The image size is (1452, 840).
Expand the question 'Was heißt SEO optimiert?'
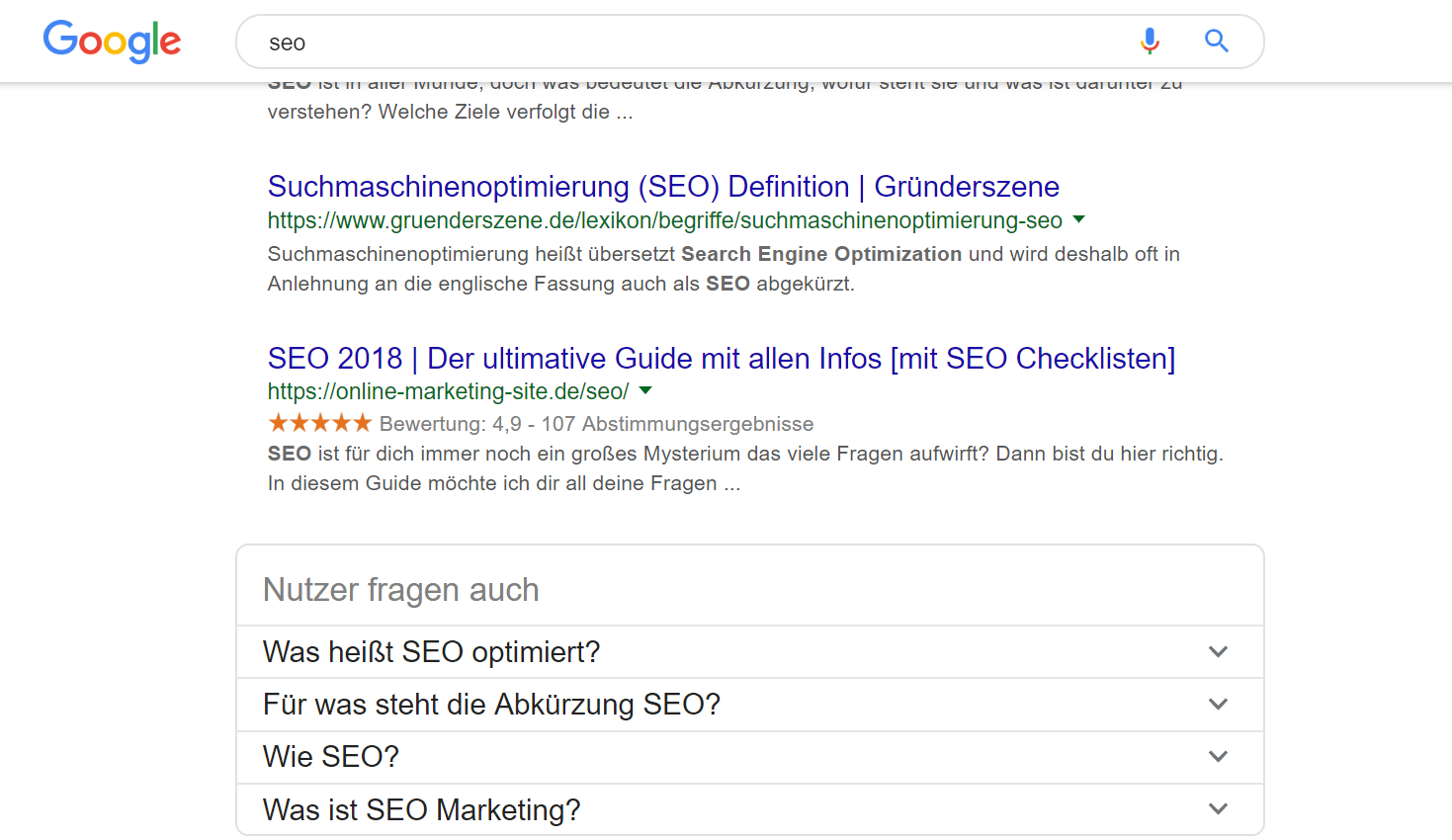click(430, 651)
